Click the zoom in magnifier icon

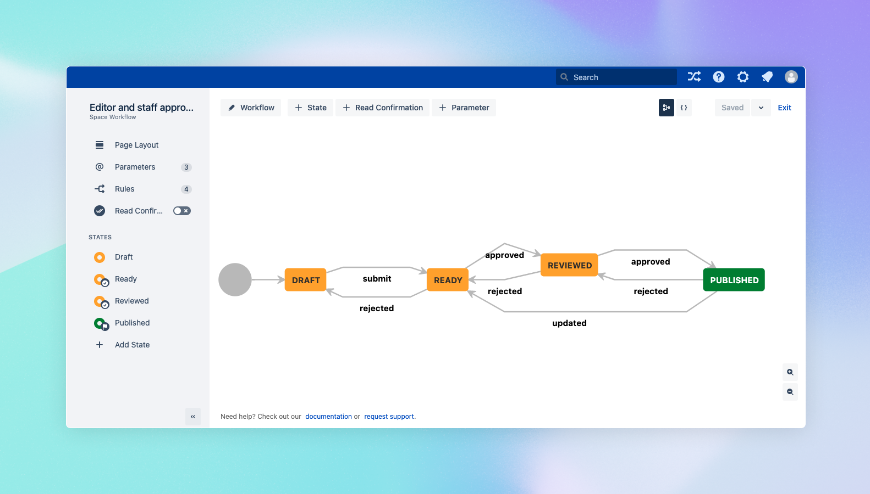pyautogui.click(x=790, y=372)
